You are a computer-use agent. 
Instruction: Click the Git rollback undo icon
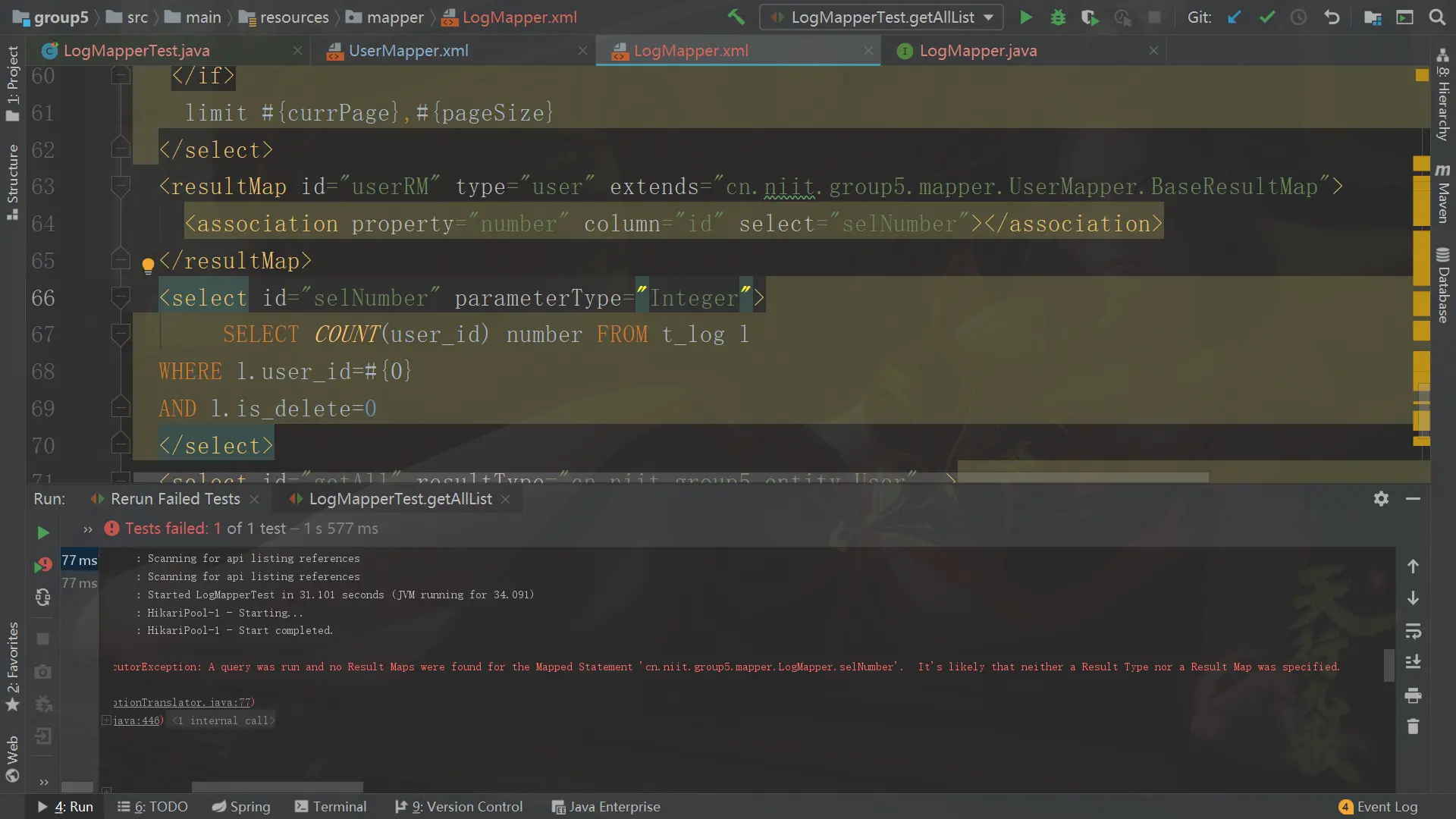pyautogui.click(x=1332, y=17)
